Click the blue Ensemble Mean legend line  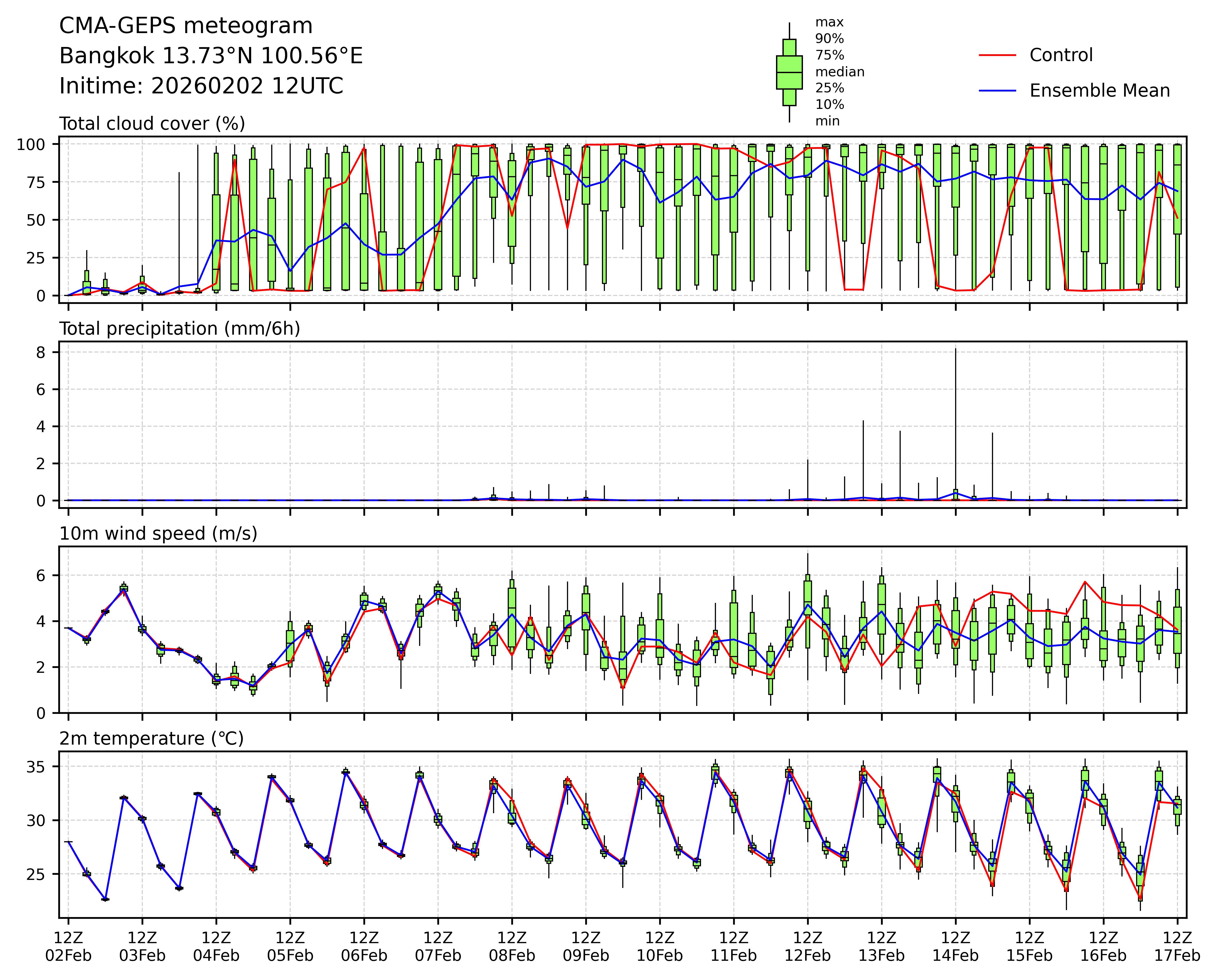[997, 91]
